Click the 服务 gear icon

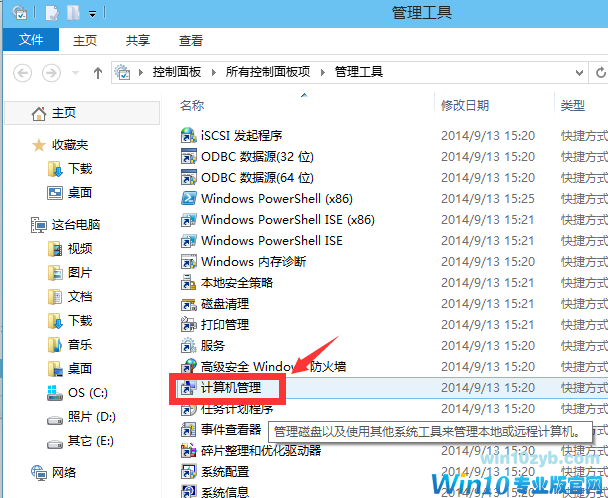tap(188, 345)
